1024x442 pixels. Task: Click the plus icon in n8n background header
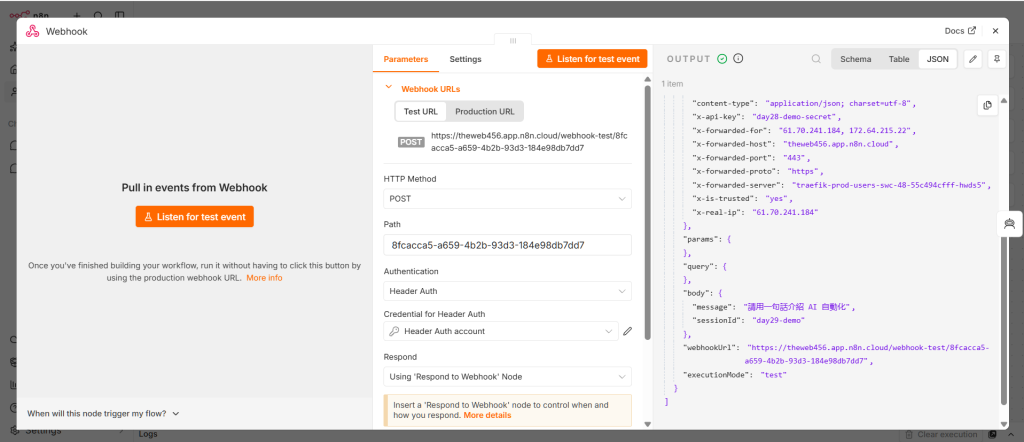(76, 15)
